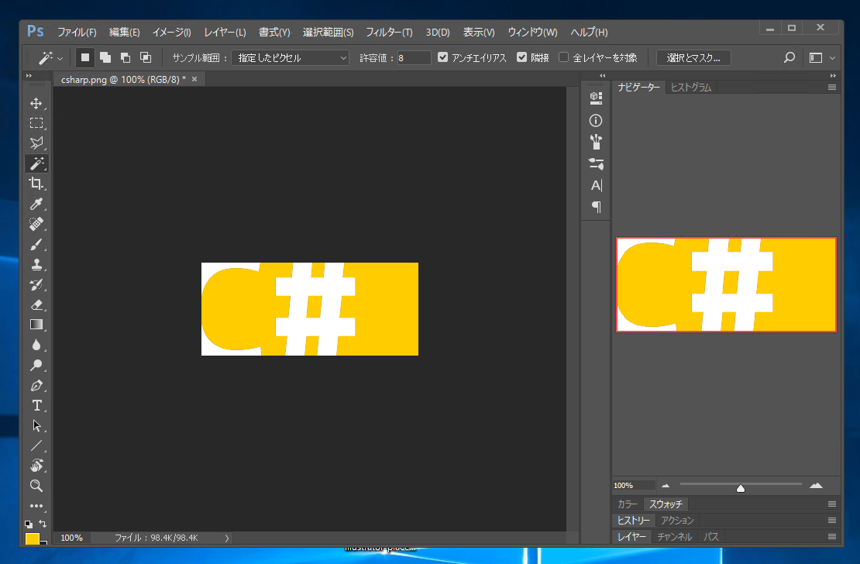Open the edit toolbar ellipsis menu
Viewport: 860px width, 564px height.
click(x=36, y=506)
